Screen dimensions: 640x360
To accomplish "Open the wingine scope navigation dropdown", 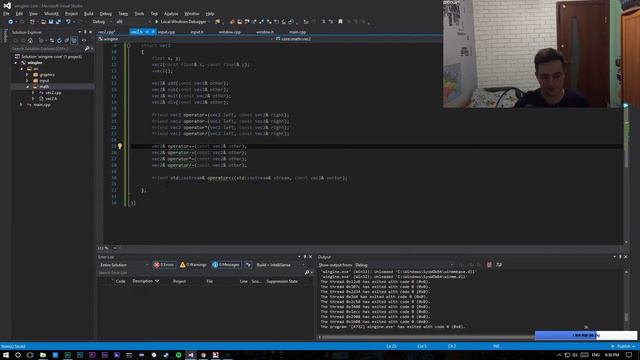I will (x=186, y=39).
